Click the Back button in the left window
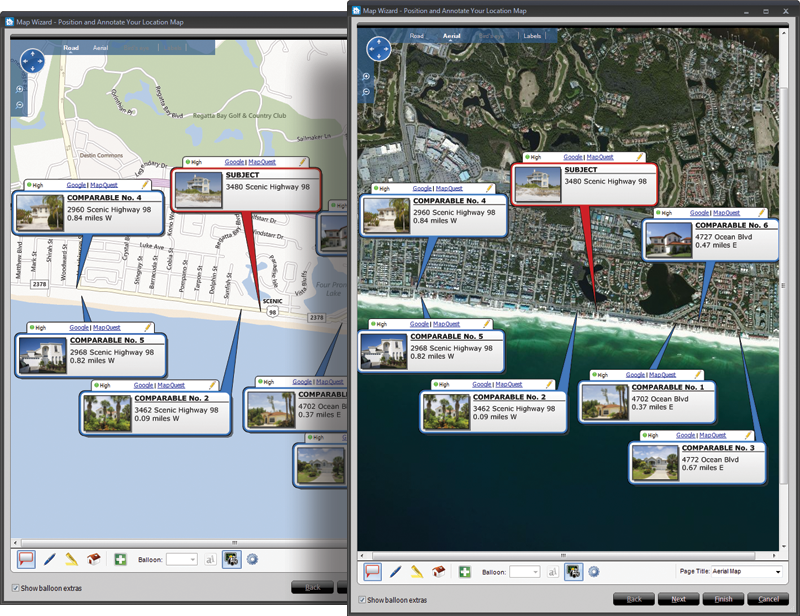 coord(313,587)
